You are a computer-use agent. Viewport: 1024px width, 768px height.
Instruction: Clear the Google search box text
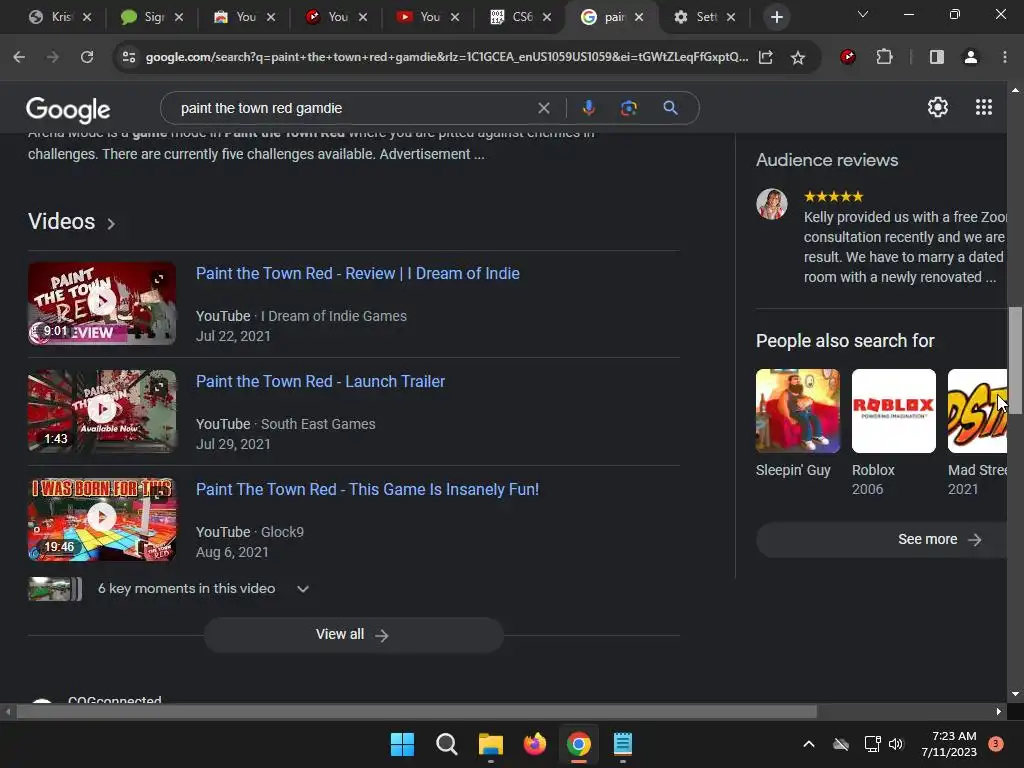coord(543,108)
